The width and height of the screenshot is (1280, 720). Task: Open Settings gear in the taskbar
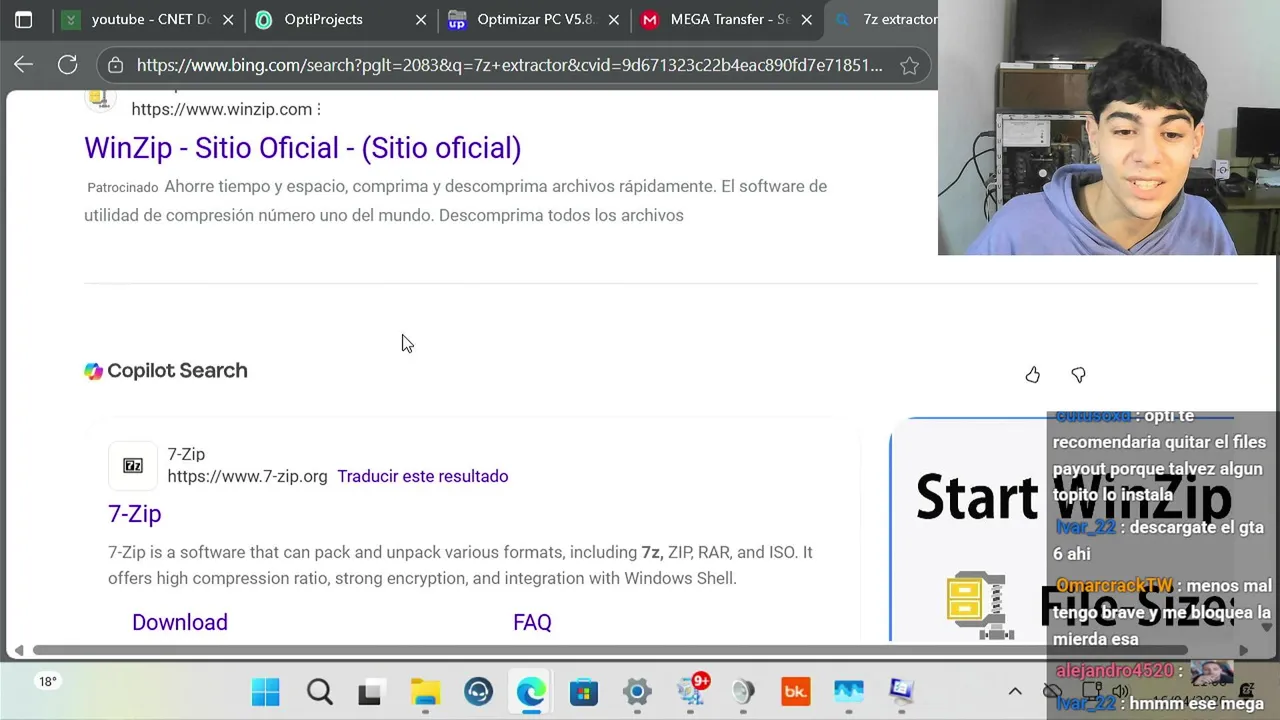pos(637,691)
